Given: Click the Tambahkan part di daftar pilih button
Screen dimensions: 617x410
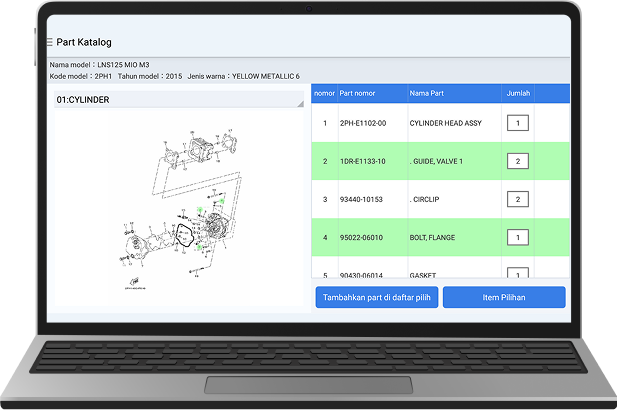Looking at the screenshot, I should pos(376,297).
